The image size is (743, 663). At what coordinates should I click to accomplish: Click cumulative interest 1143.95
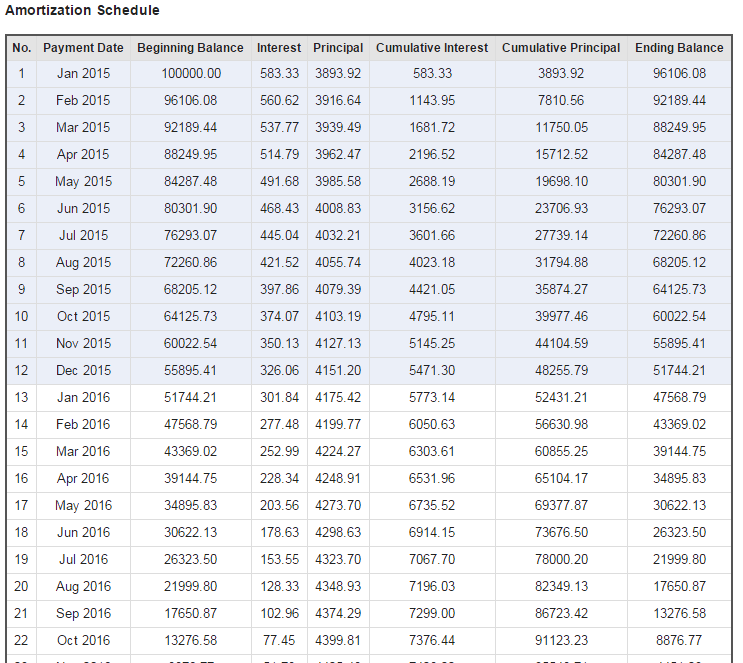coord(432,100)
